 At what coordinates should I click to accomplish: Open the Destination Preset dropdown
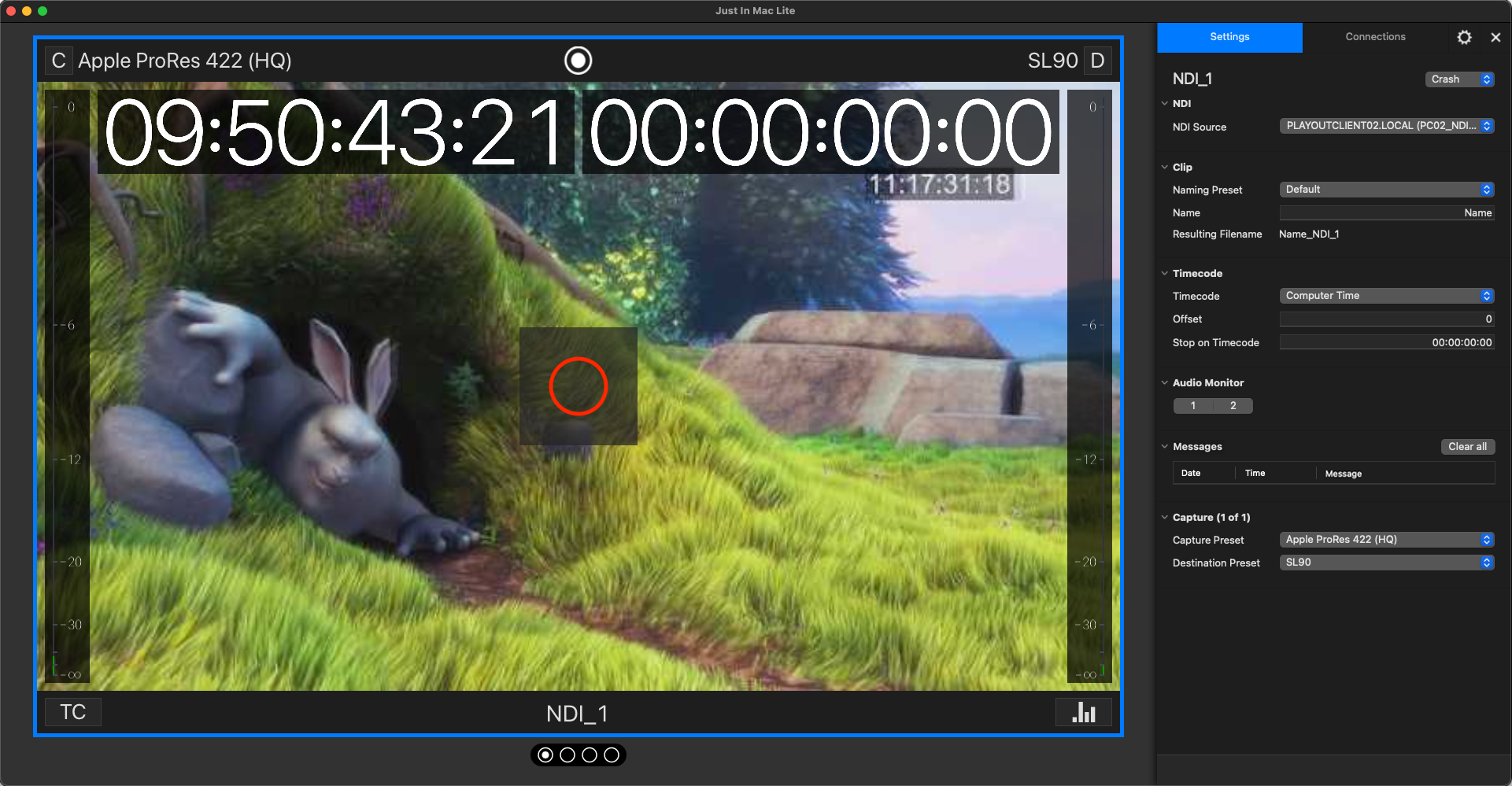point(1387,563)
